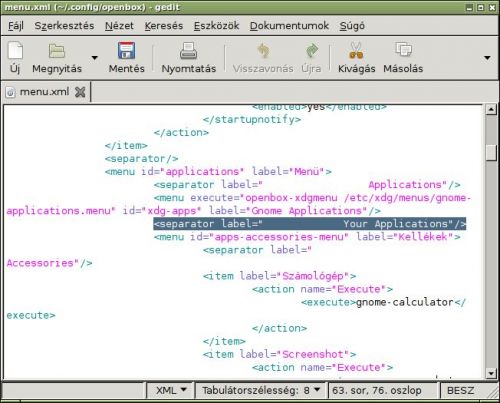Expand the Megnyitás recent files arrow

tap(95, 58)
